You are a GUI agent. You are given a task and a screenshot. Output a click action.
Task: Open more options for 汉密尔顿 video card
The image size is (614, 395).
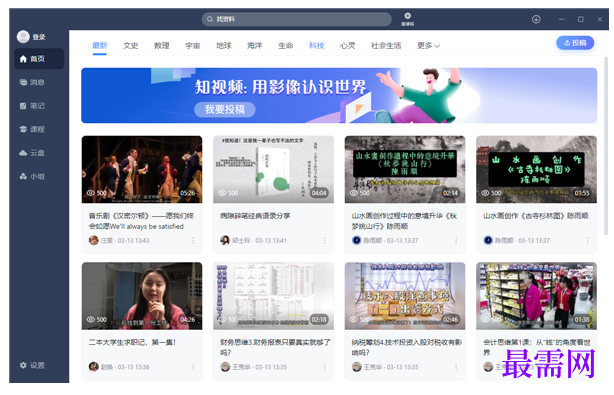pos(193,240)
